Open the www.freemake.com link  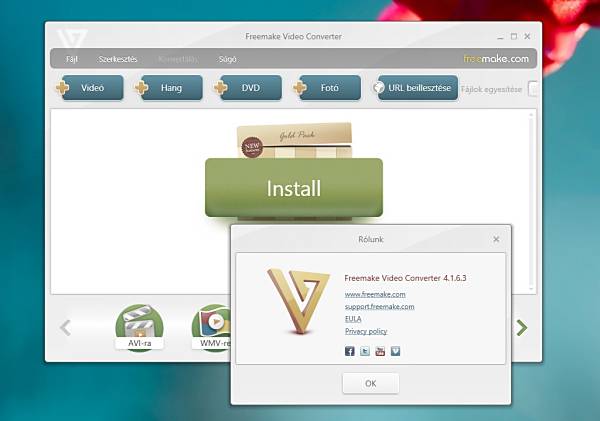coord(375,294)
